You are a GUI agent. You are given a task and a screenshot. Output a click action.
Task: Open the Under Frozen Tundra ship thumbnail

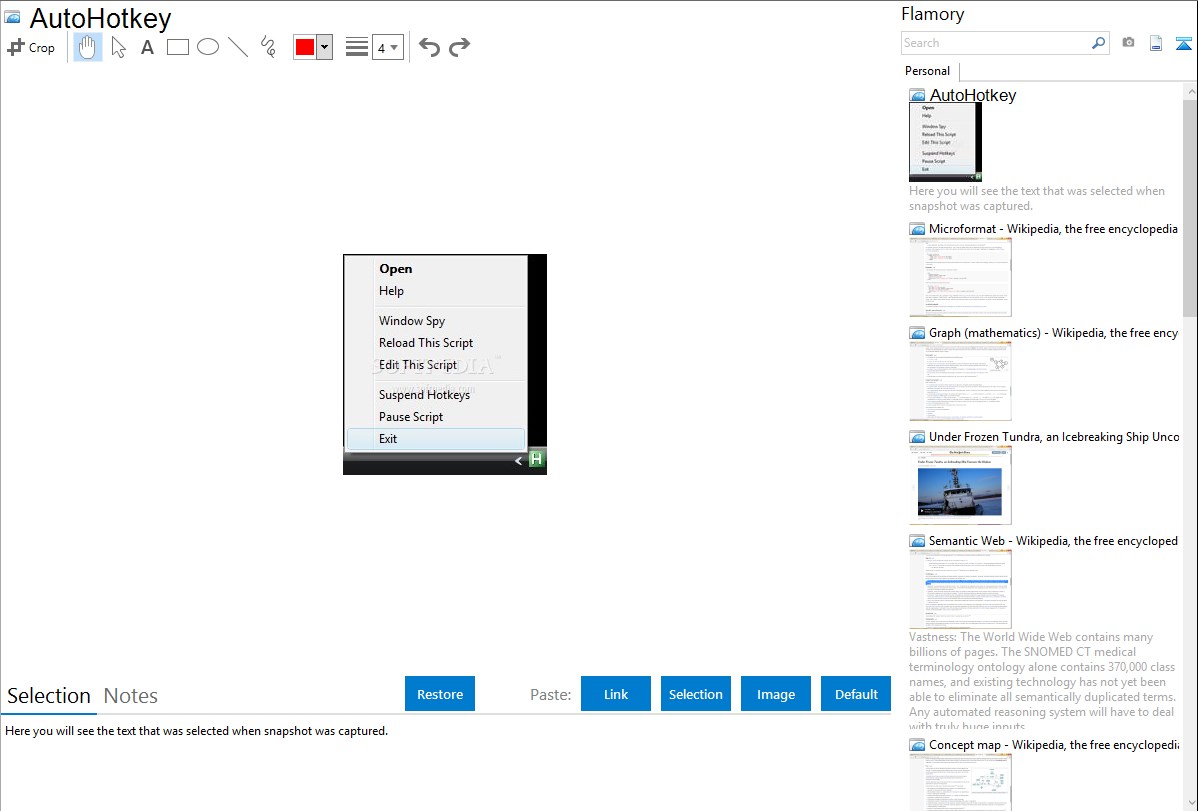pyautogui.click(x=960, y=485)
